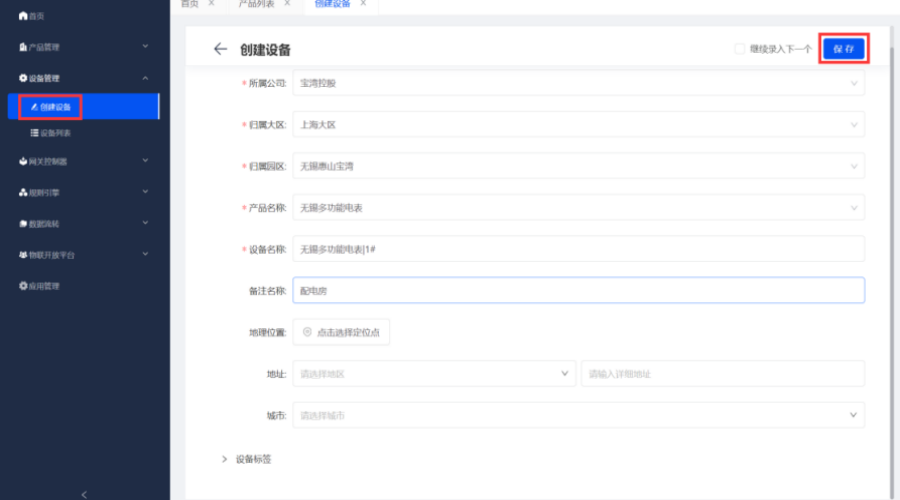
Task: Close the 产品列表 tab with its X
Action: pos(287,3)
